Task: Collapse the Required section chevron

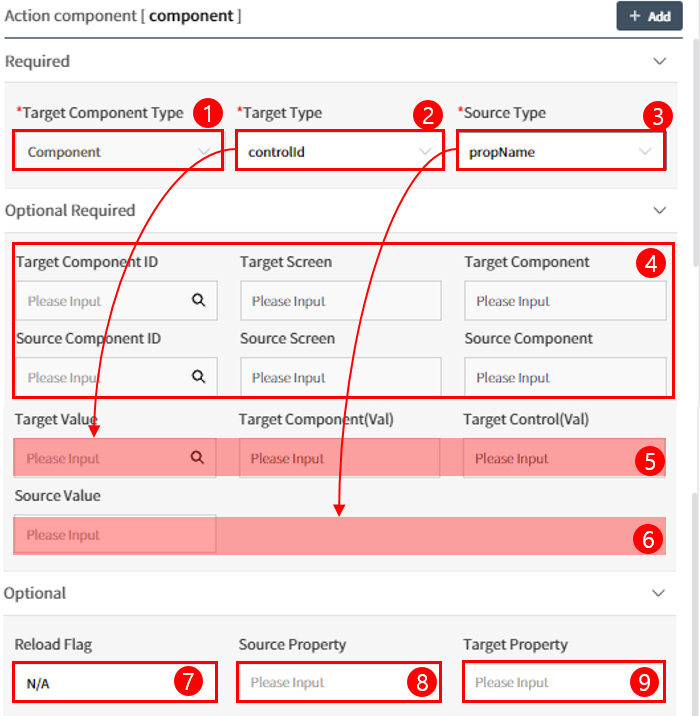Action: pos(659,61)
